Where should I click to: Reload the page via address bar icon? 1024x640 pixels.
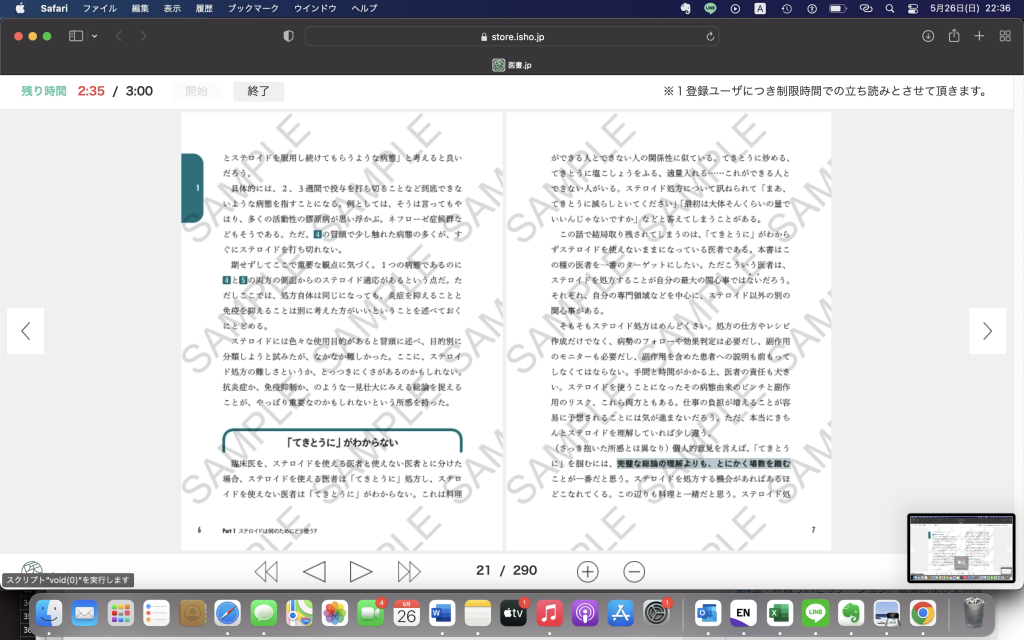click(710, 36)
